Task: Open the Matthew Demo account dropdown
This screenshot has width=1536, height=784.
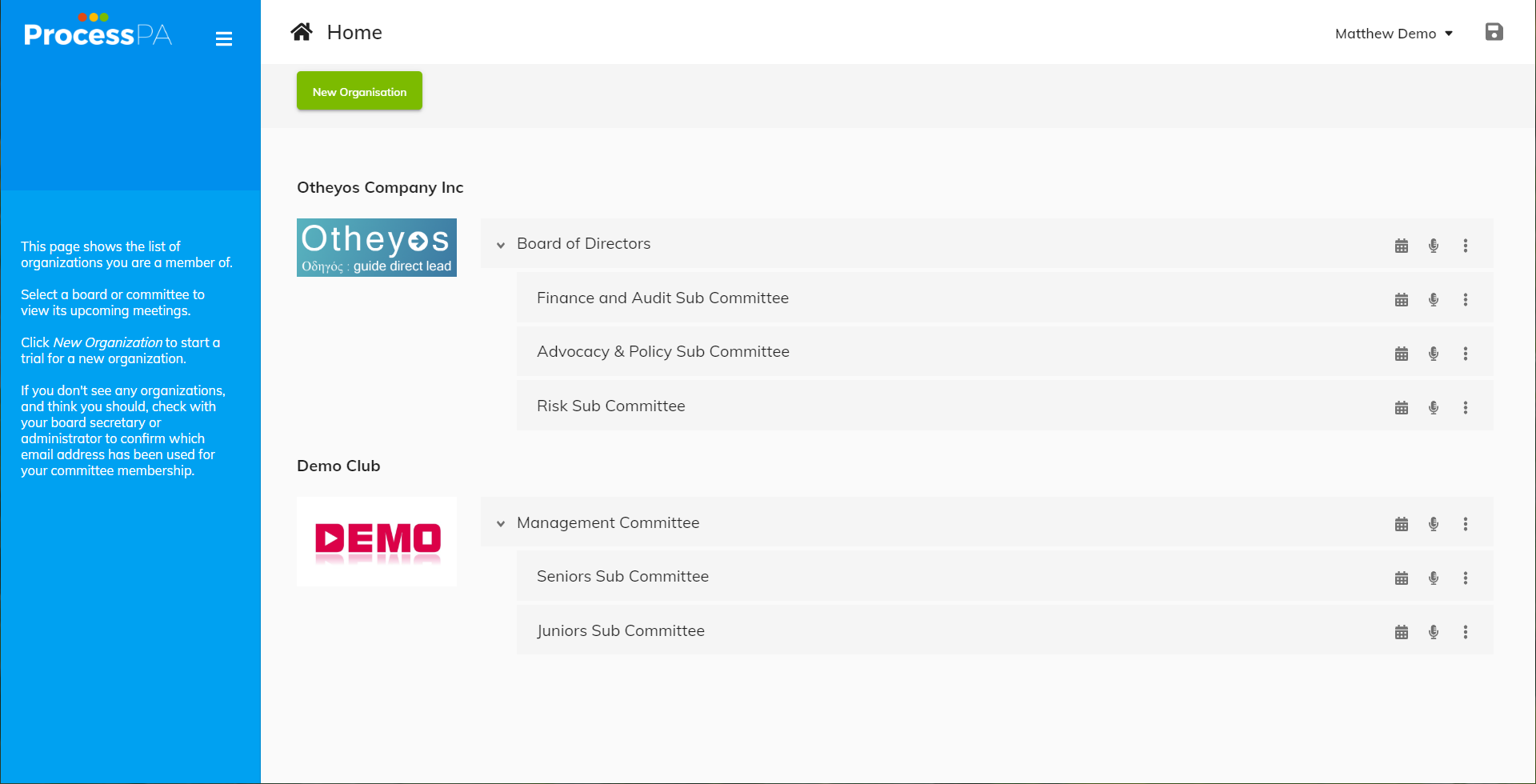Action: tap(1394, 34)
